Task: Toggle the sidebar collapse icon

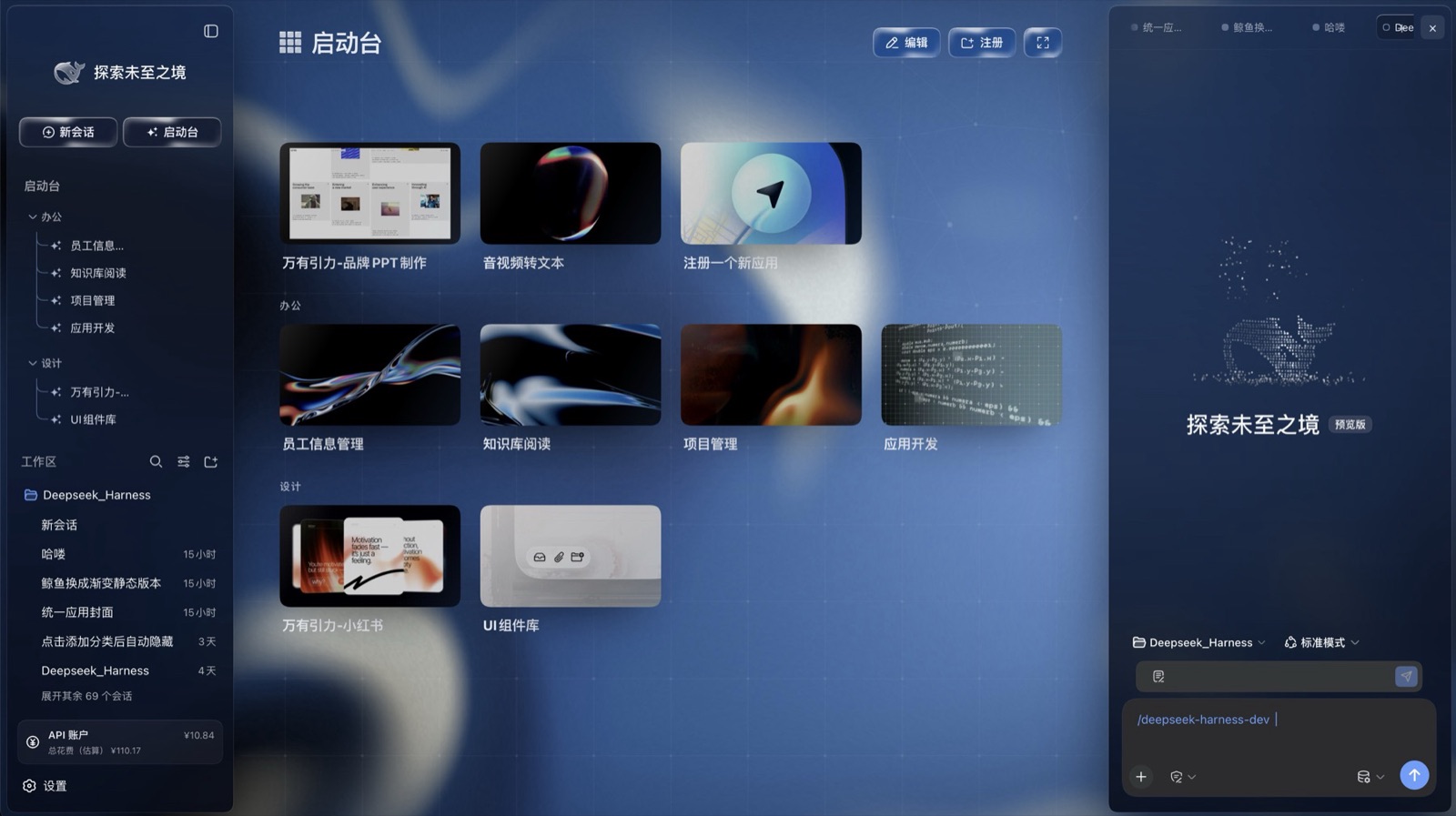Action: point(211,31)
